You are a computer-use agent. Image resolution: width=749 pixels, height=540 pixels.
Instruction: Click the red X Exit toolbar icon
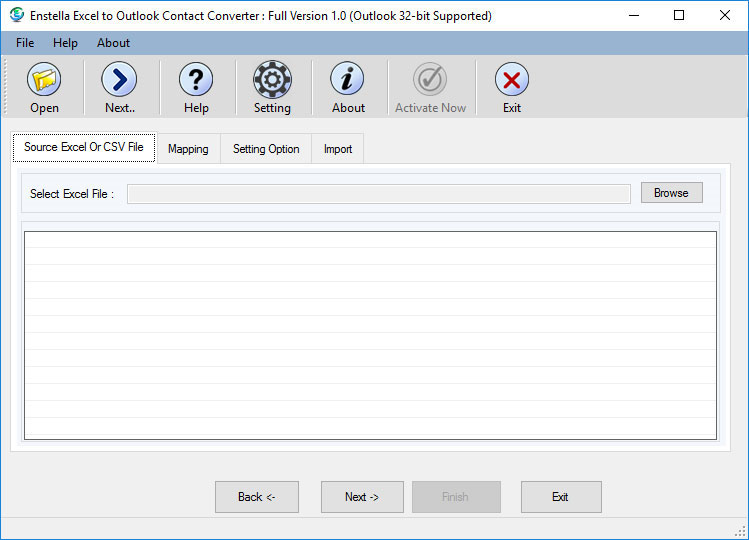tap(512, 79)
